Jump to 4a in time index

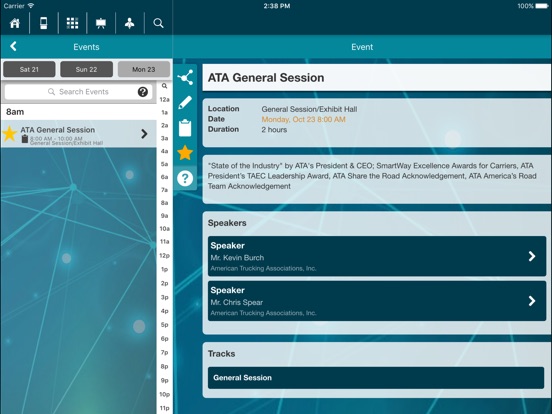pos(164,151)
